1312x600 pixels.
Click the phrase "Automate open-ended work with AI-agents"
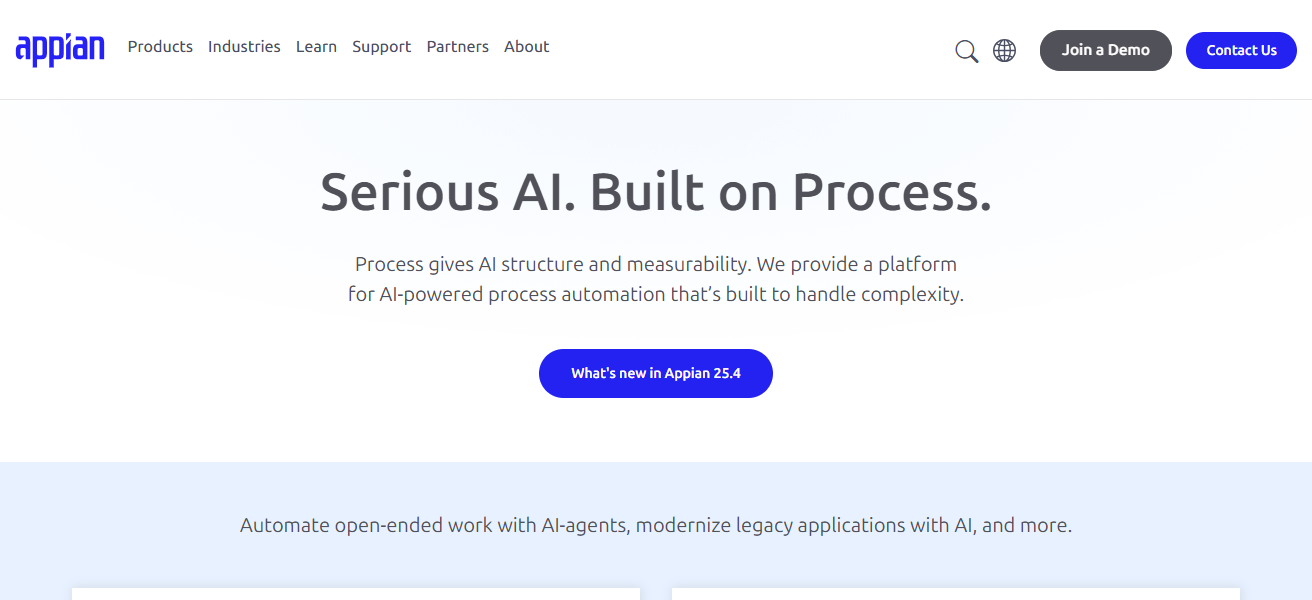click(434, 525)
